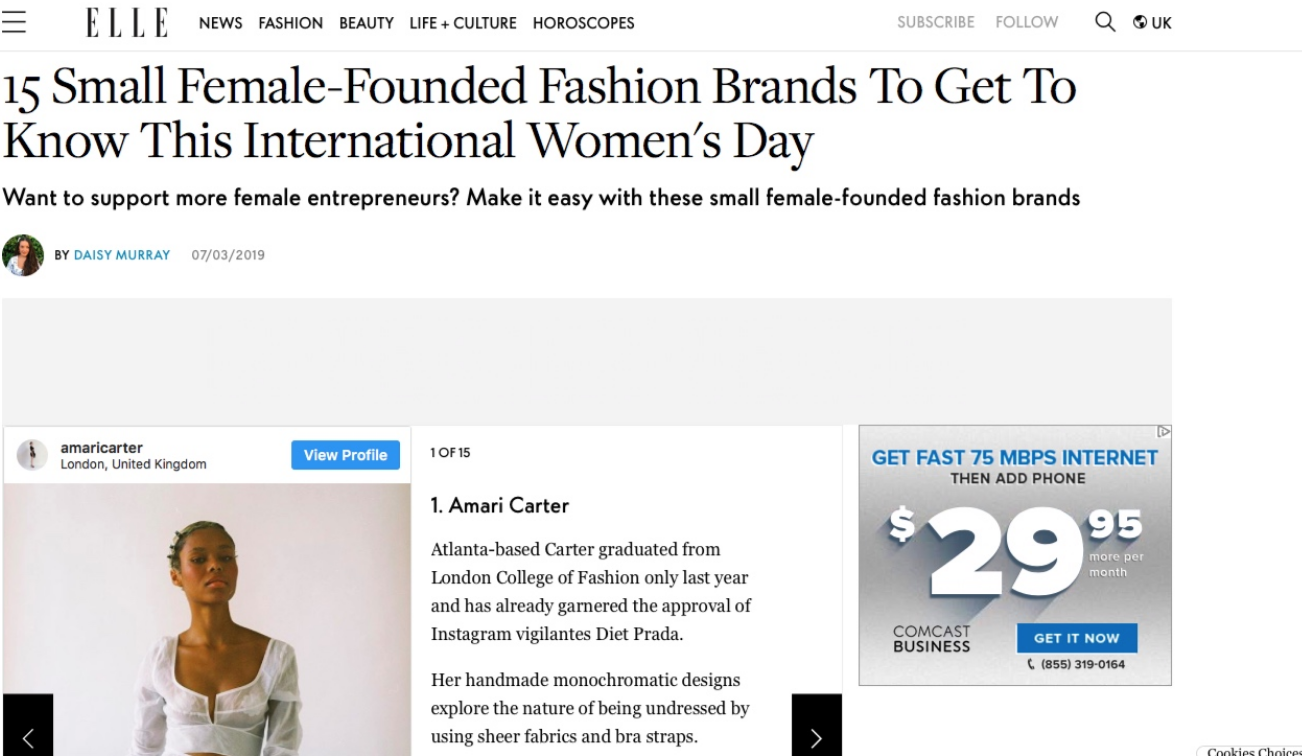Click the globe region icon beside UK

click(x=1139, y=23)
